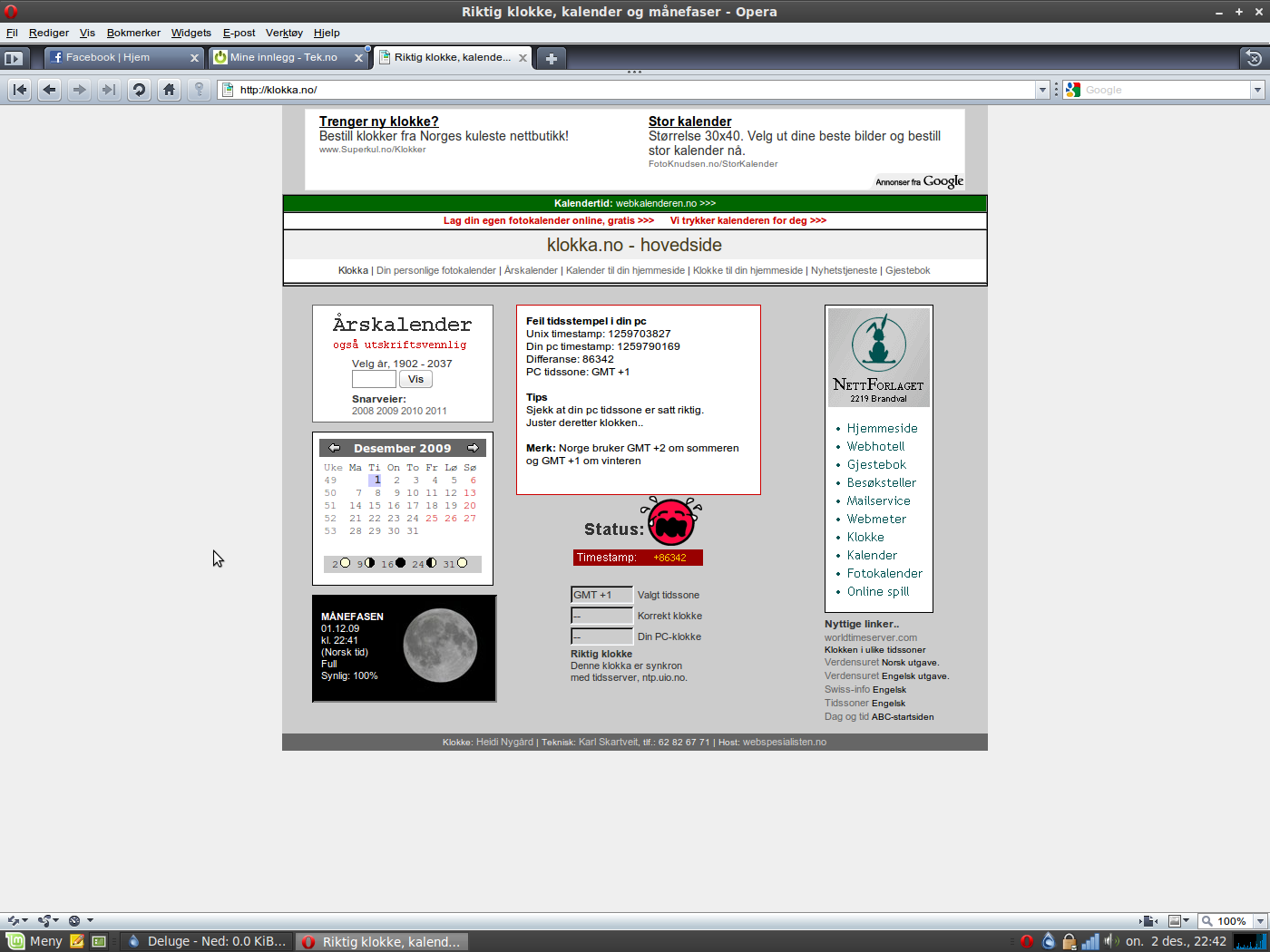
Task: Open the Bokmerker menu
Action: 133,33
